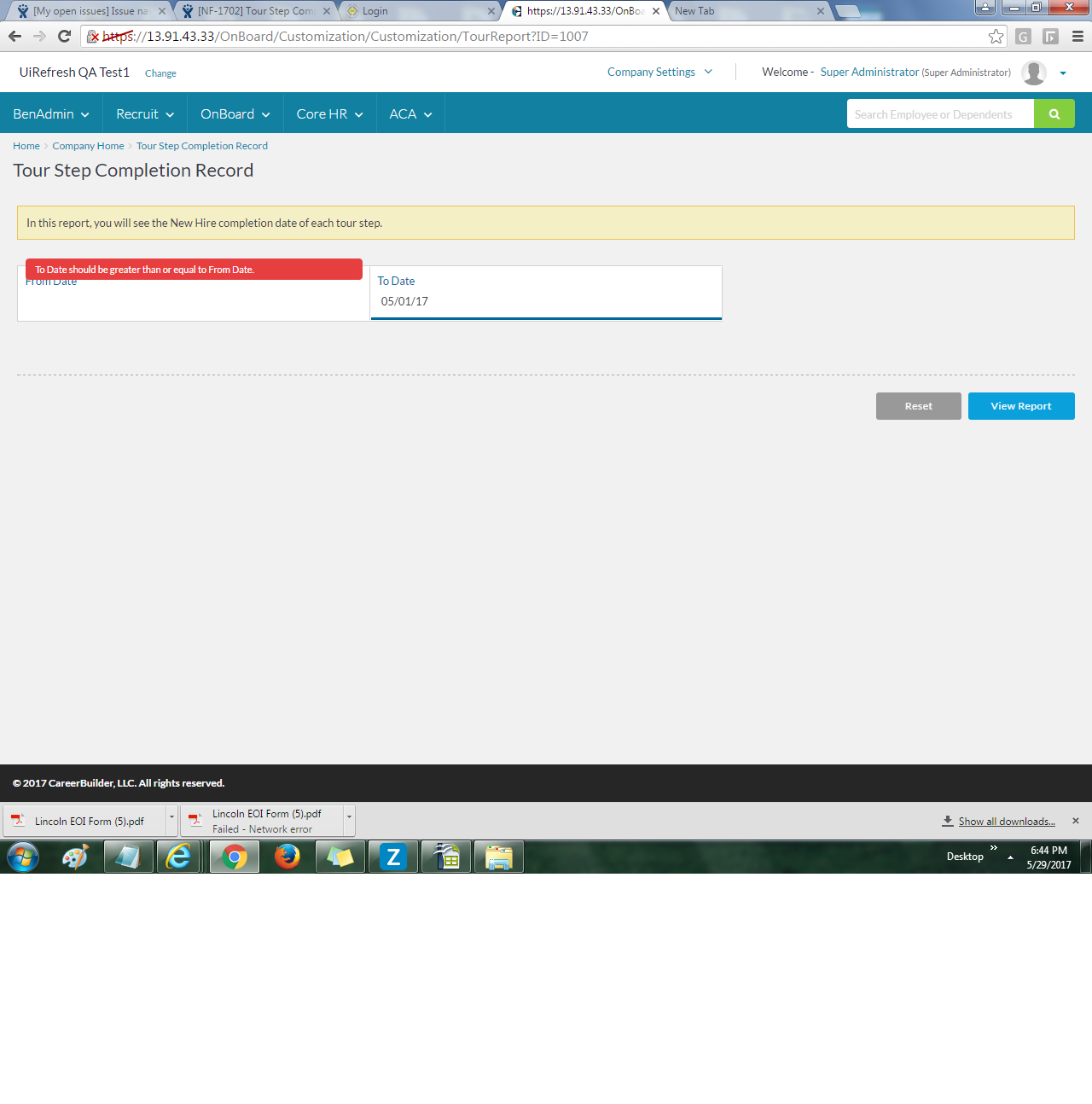Focus the Search Employee or Dependents box
The width and height of the screenshot is (1092, 1104).
(x=939, y=114)
